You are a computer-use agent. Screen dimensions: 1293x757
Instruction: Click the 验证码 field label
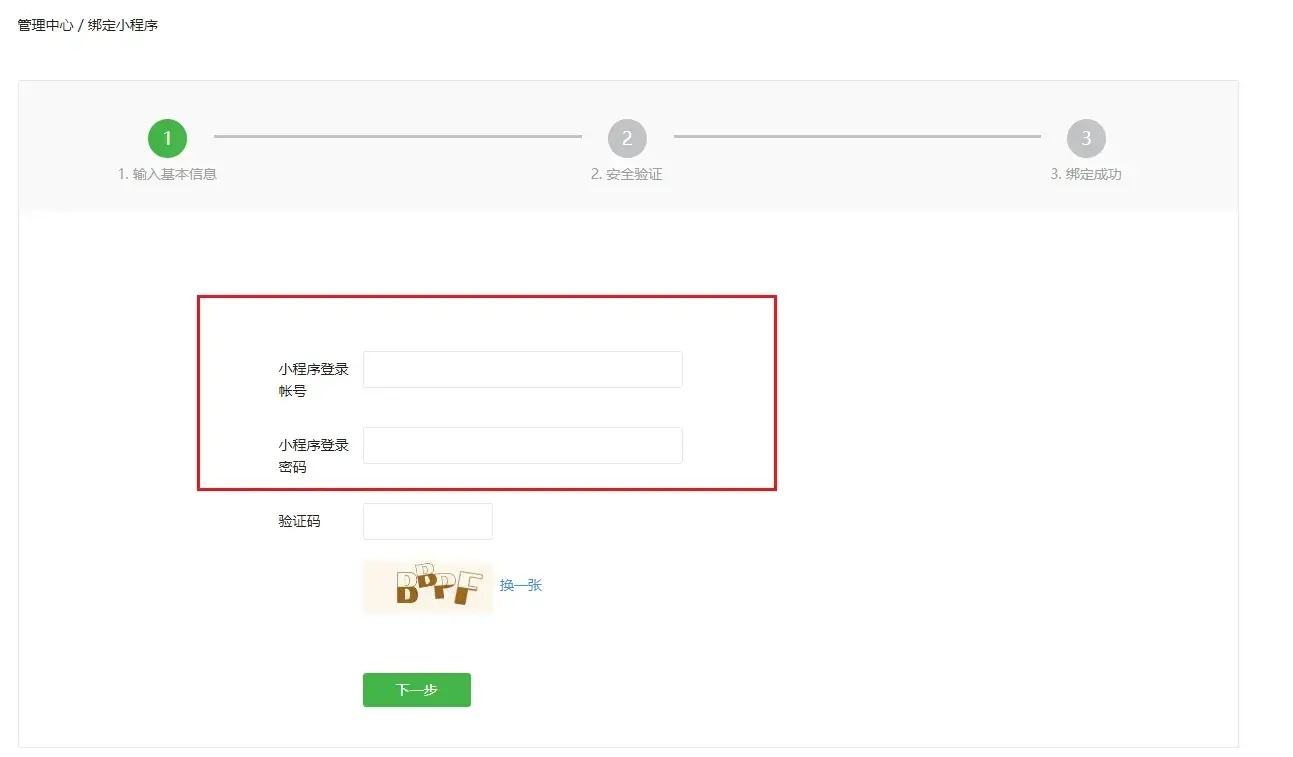(x=300, y=521)
